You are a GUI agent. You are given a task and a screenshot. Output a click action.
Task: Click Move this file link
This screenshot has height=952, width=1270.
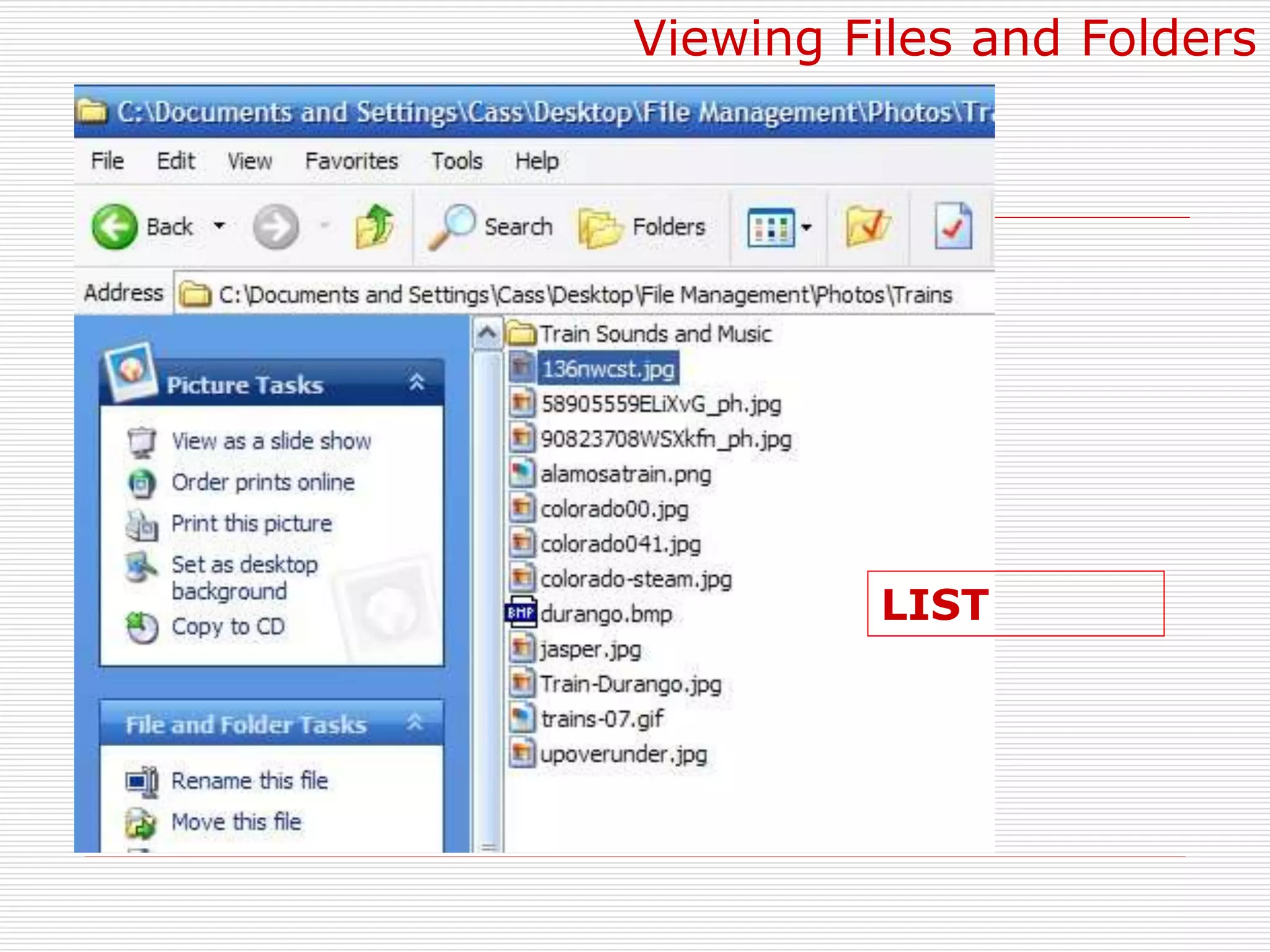[x=236, y=822]
